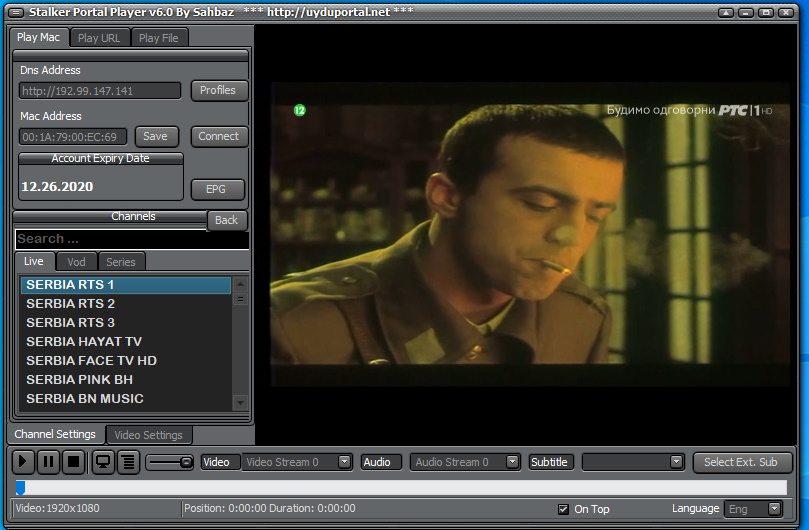Open the title bar menu icon
The width and height of the screenshot is (809, 530).
point(17,12)
